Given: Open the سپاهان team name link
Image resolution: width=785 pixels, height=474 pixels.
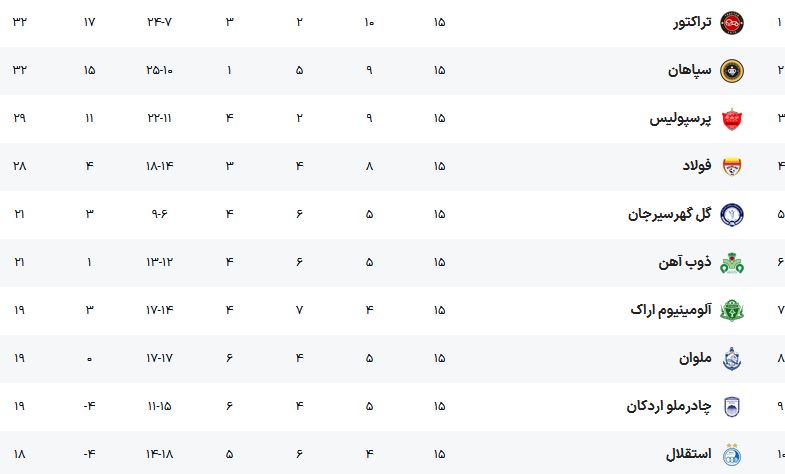Looking at the screenshot, I should (x=689, y=70).
